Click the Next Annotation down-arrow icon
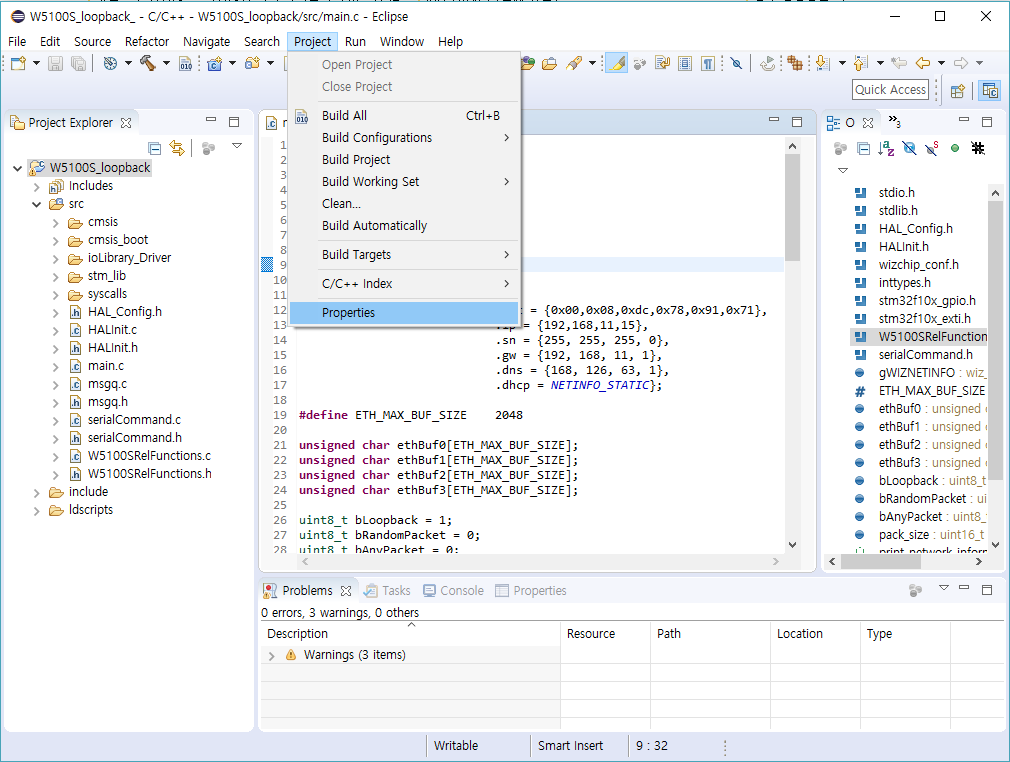Viewport: 1010px width, 762px height. tap(823, 63)
